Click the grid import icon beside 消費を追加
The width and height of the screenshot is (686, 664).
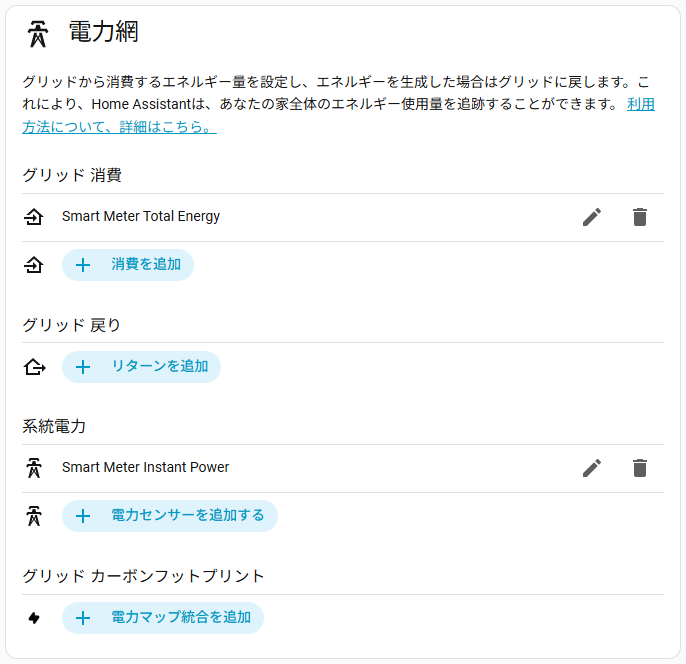tap(34, 265)
